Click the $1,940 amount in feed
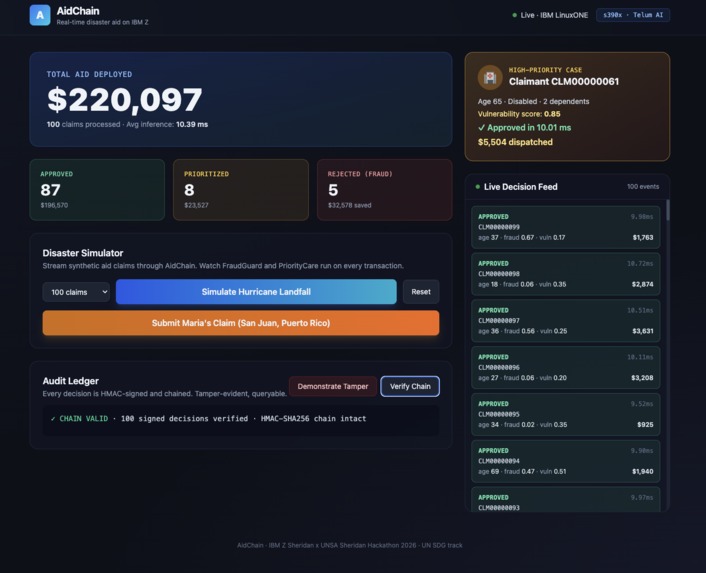 coord(643,471)
